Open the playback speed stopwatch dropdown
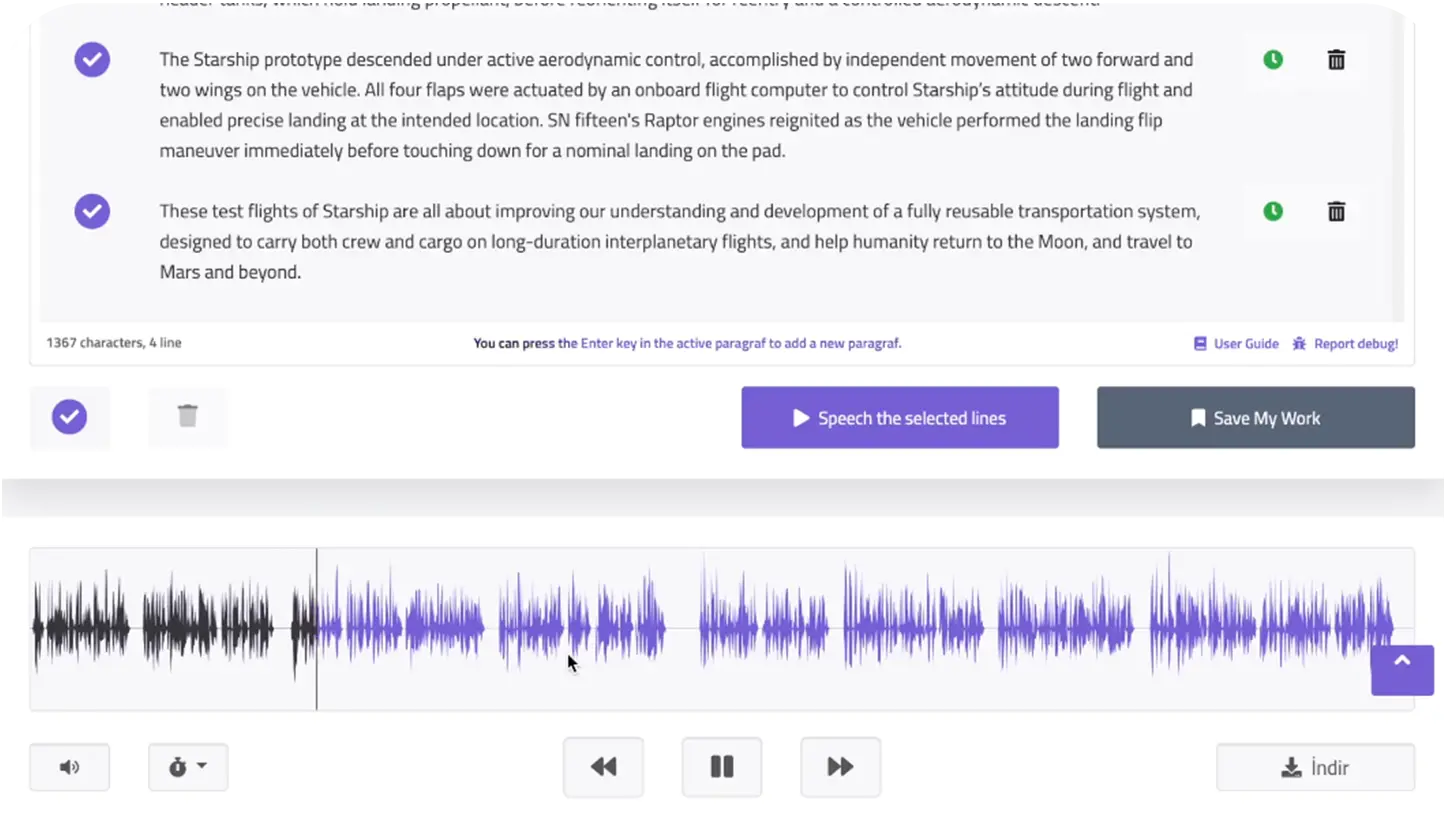The width and height of the screenshot is (1446, 814). coord(188,767)
